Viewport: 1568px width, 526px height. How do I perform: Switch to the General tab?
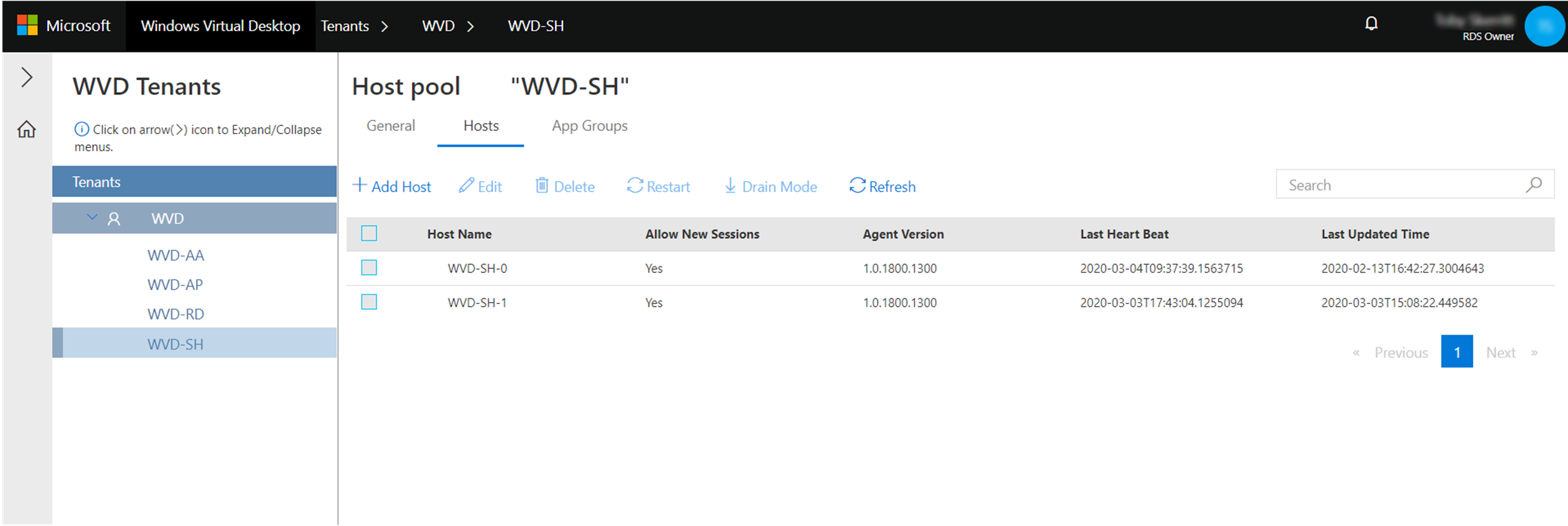[x=391, y=126]
